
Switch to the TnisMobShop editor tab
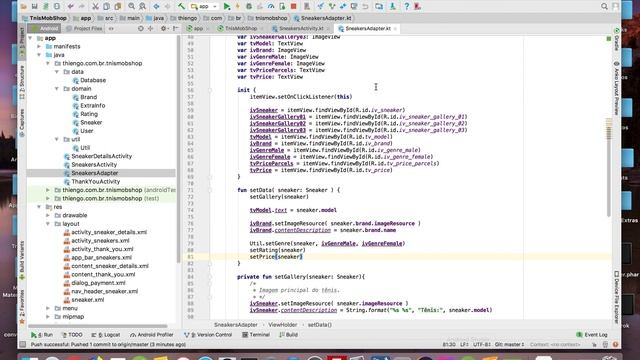pos(240,29)
